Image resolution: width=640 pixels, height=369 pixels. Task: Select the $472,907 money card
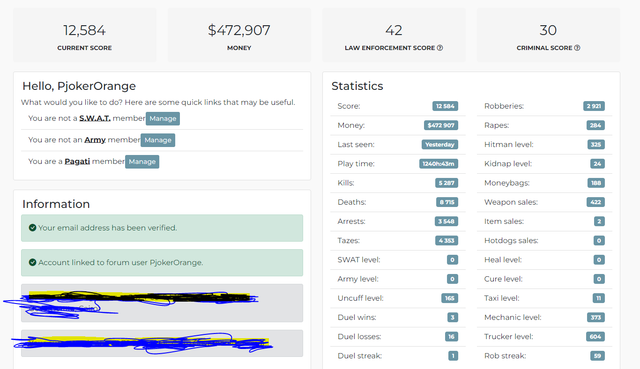click(239, 36)
